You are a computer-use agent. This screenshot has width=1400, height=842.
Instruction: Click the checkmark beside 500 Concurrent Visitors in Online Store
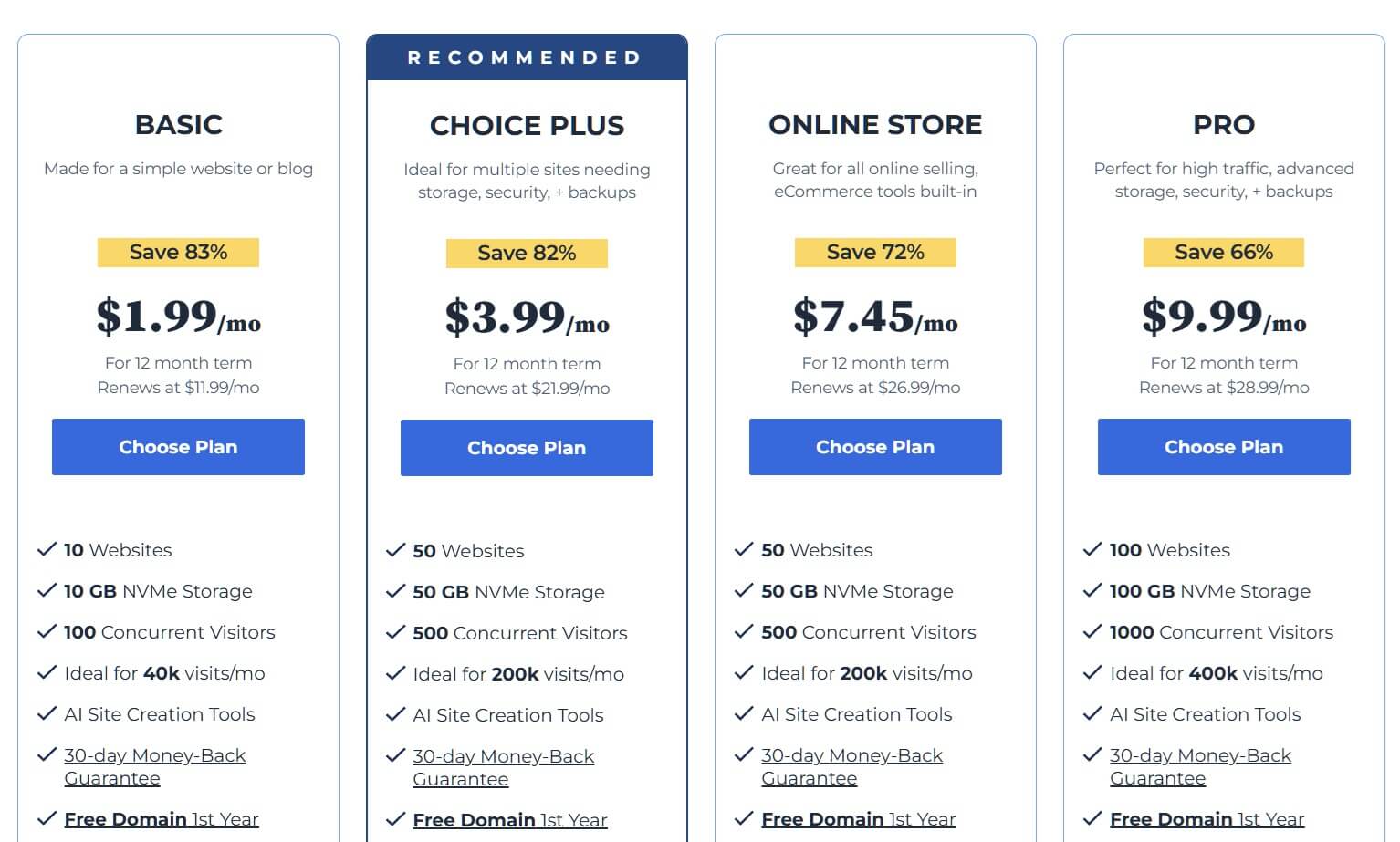pos(744,631)
